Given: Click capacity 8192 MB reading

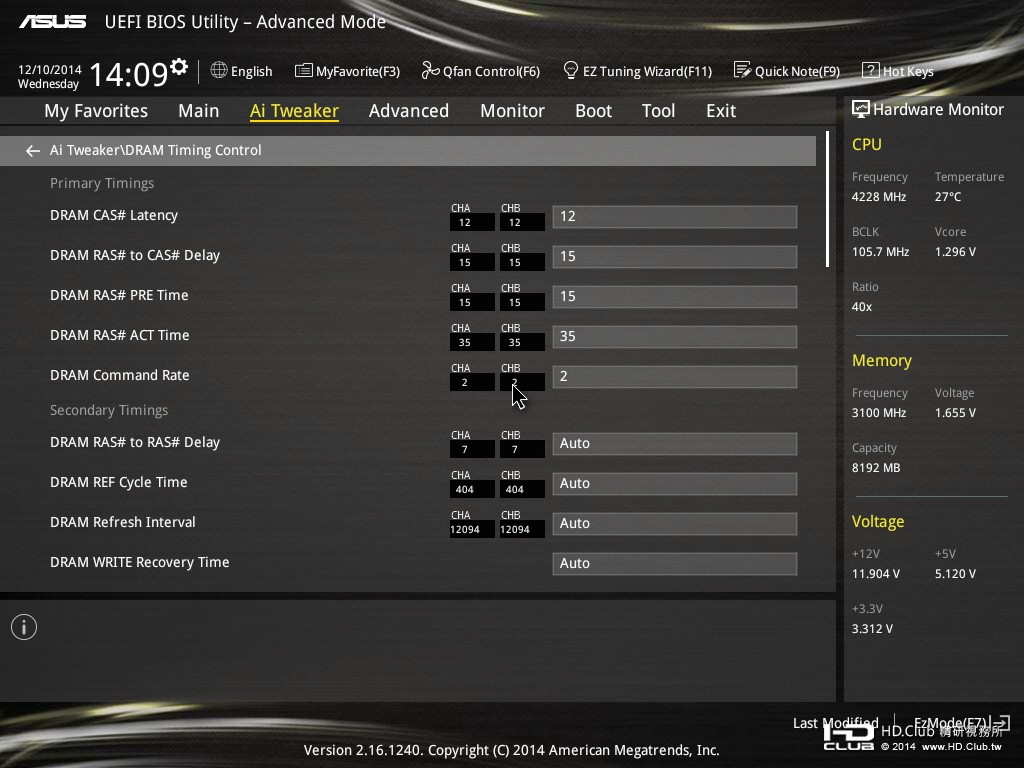Looking at the screenshot, I should [876, 468].
